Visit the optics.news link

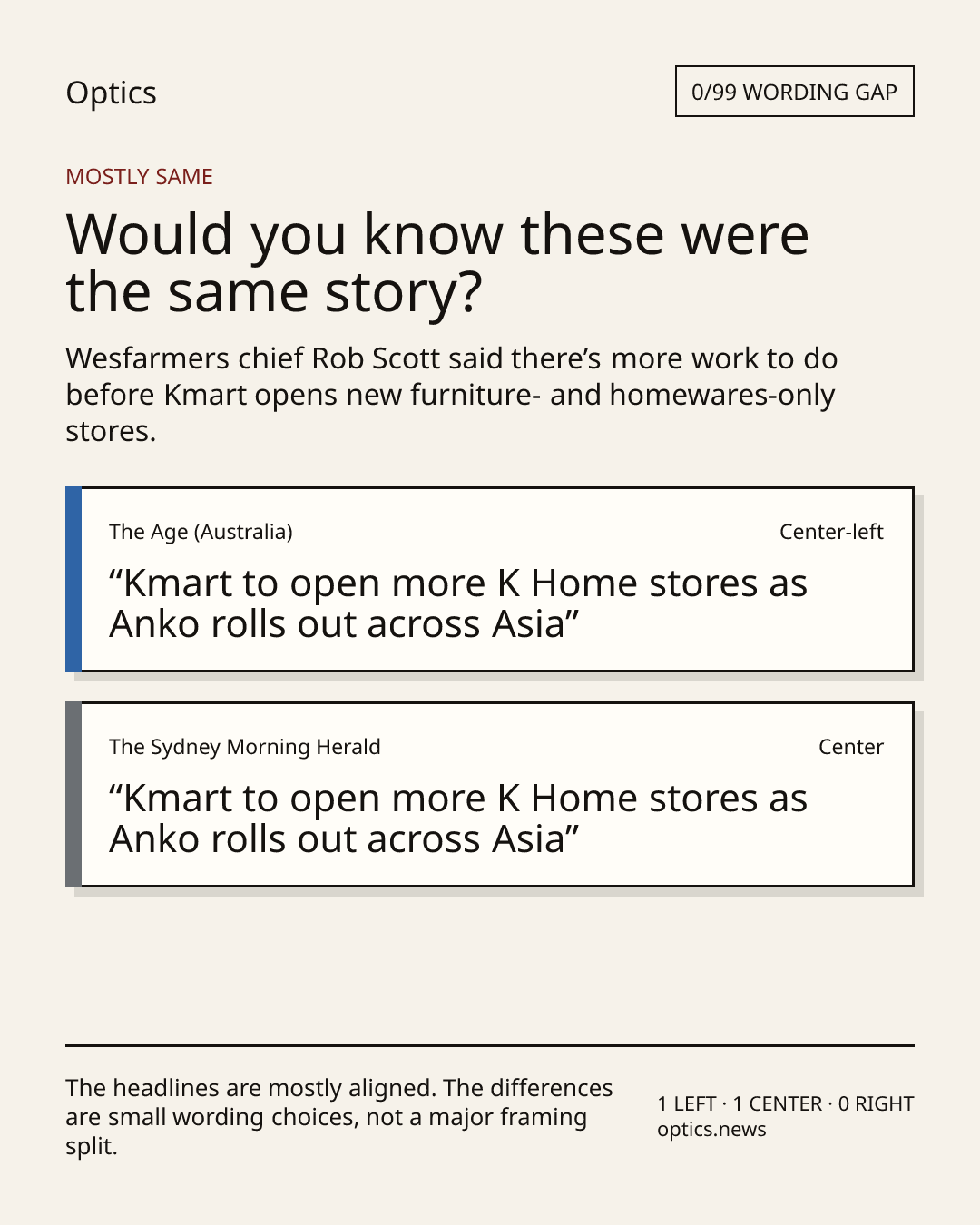pos(711,1130)
